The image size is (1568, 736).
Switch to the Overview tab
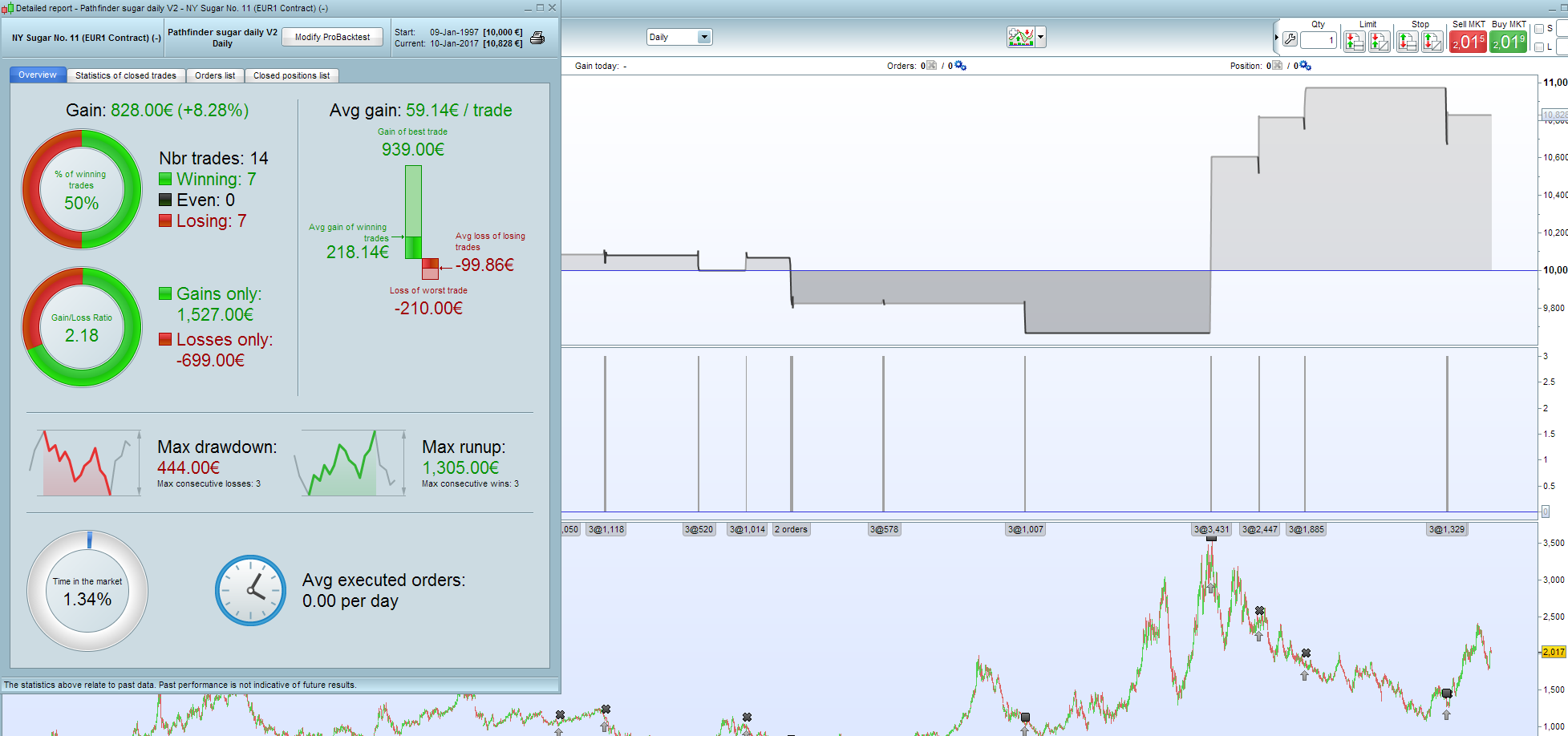pos(38,75)
